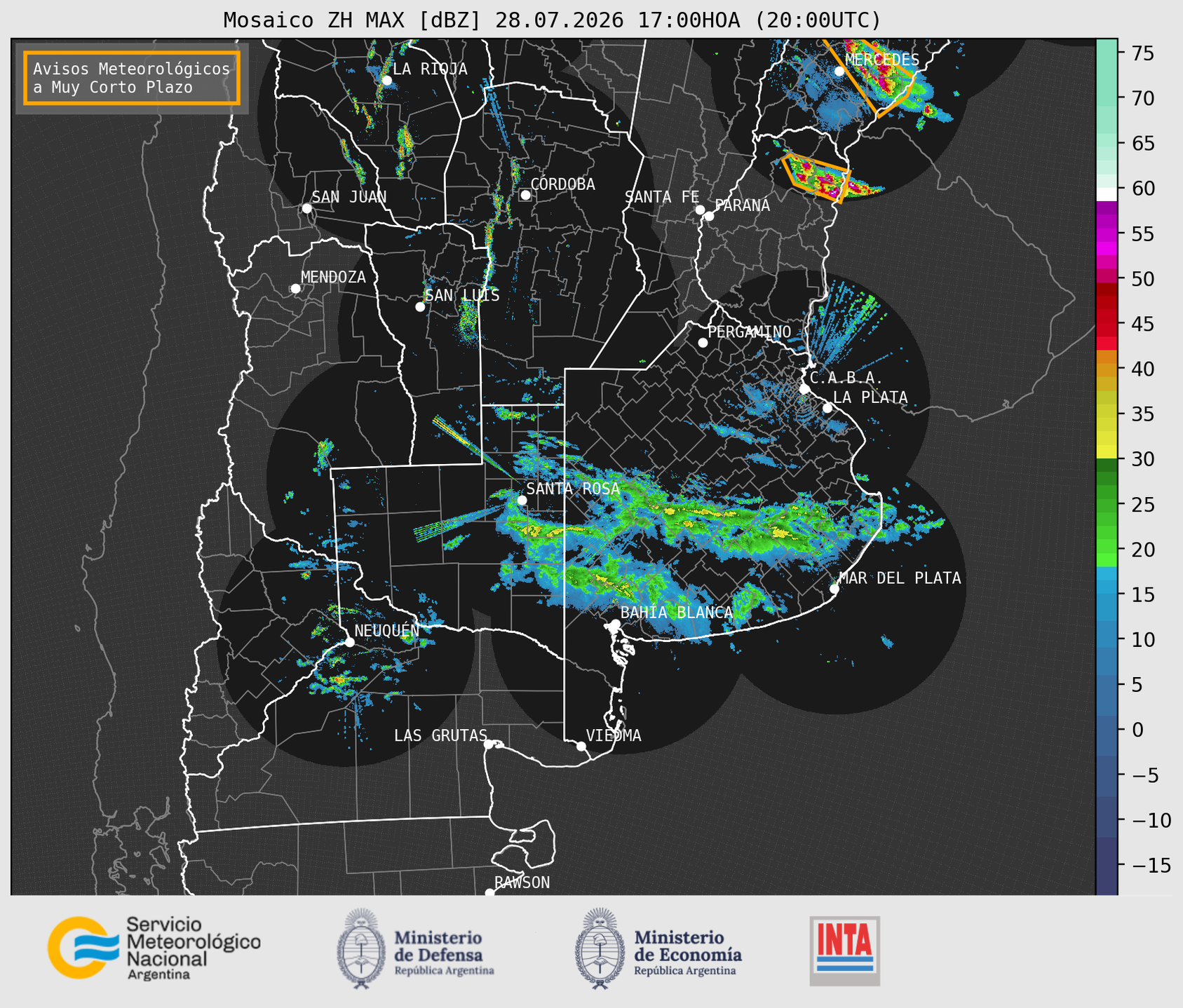1183x1008 pixels.
Task: Click the yellow 30 dBZ color band
Action: [x=1107, y=454]
